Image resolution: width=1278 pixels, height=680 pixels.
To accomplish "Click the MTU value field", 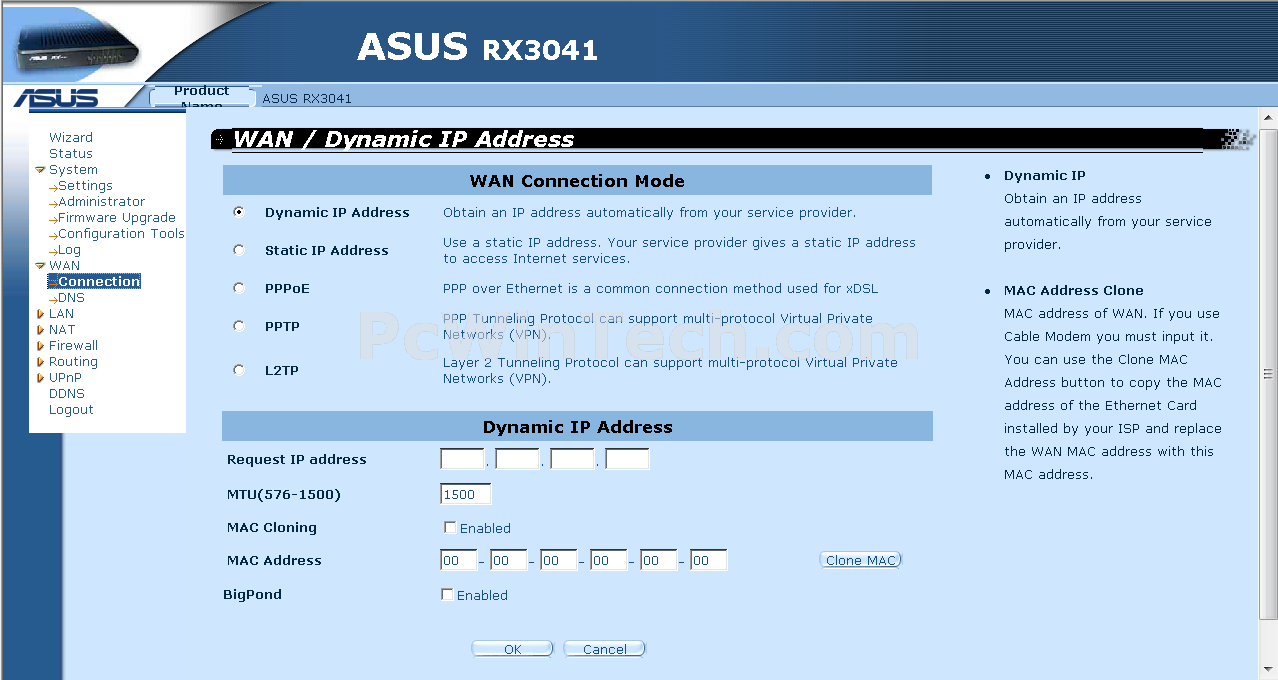I will pos(466,495).
